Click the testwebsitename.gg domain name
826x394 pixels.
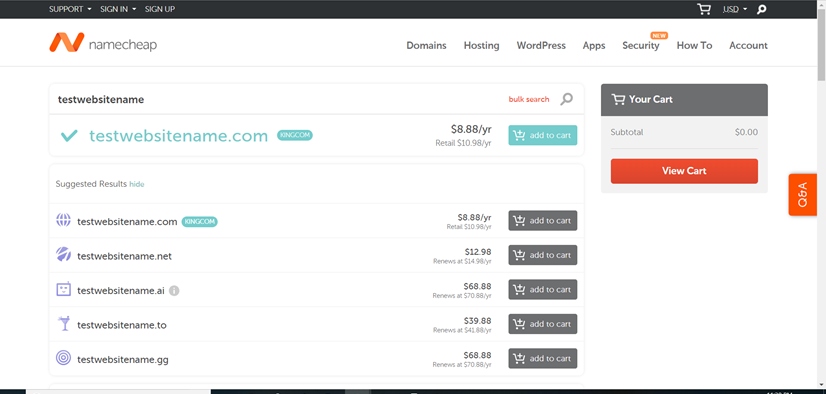pyautogui.click(x=123, y=360)
